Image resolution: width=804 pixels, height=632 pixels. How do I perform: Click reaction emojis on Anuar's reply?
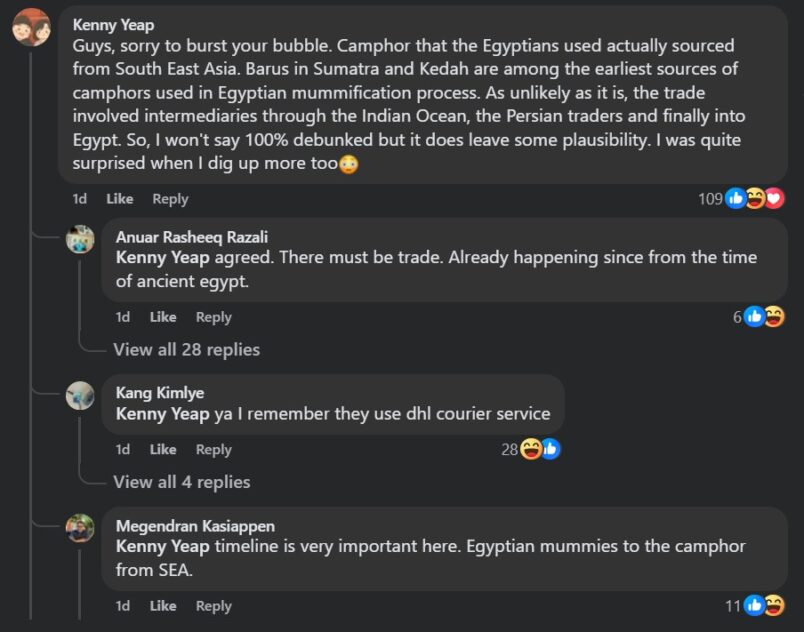coord(764,317)
